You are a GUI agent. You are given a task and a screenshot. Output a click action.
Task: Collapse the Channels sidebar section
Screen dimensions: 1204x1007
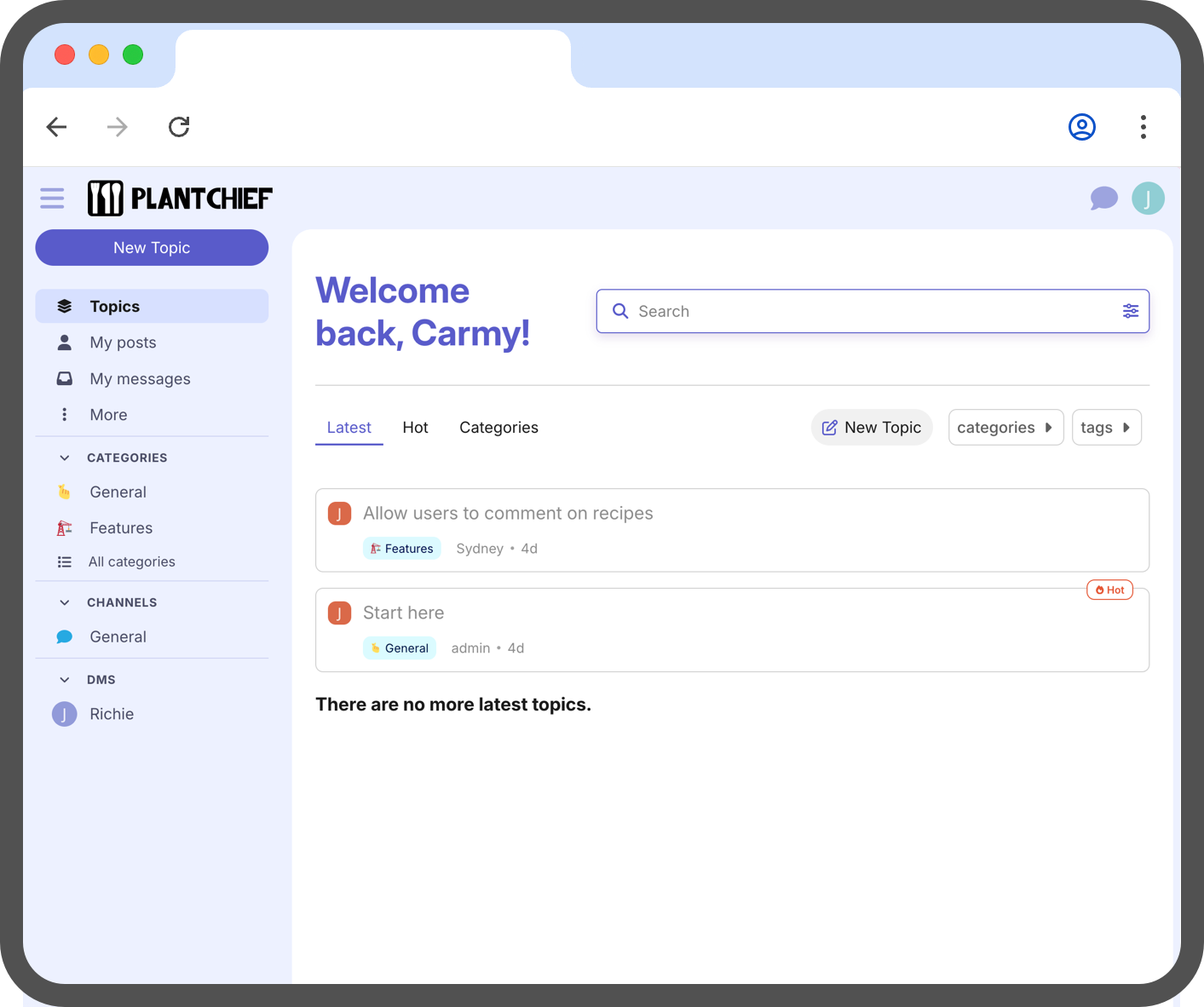65,602
